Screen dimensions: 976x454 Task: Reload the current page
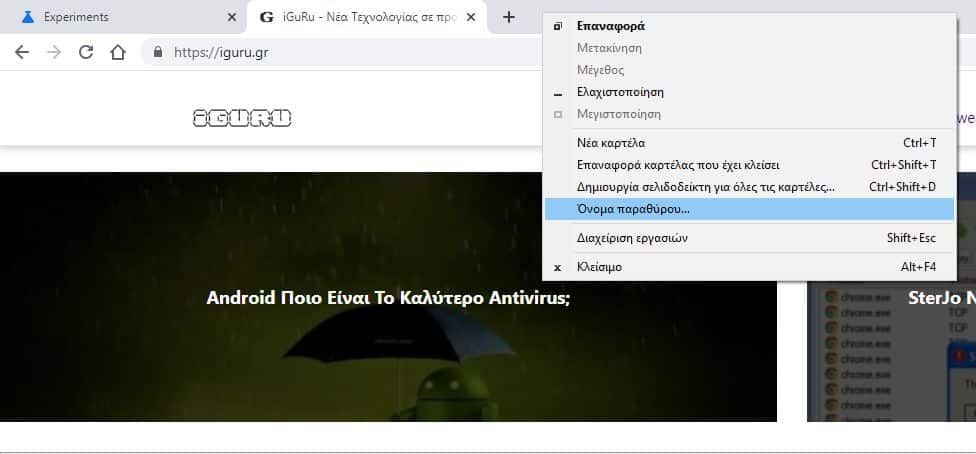tap(86, 52)
